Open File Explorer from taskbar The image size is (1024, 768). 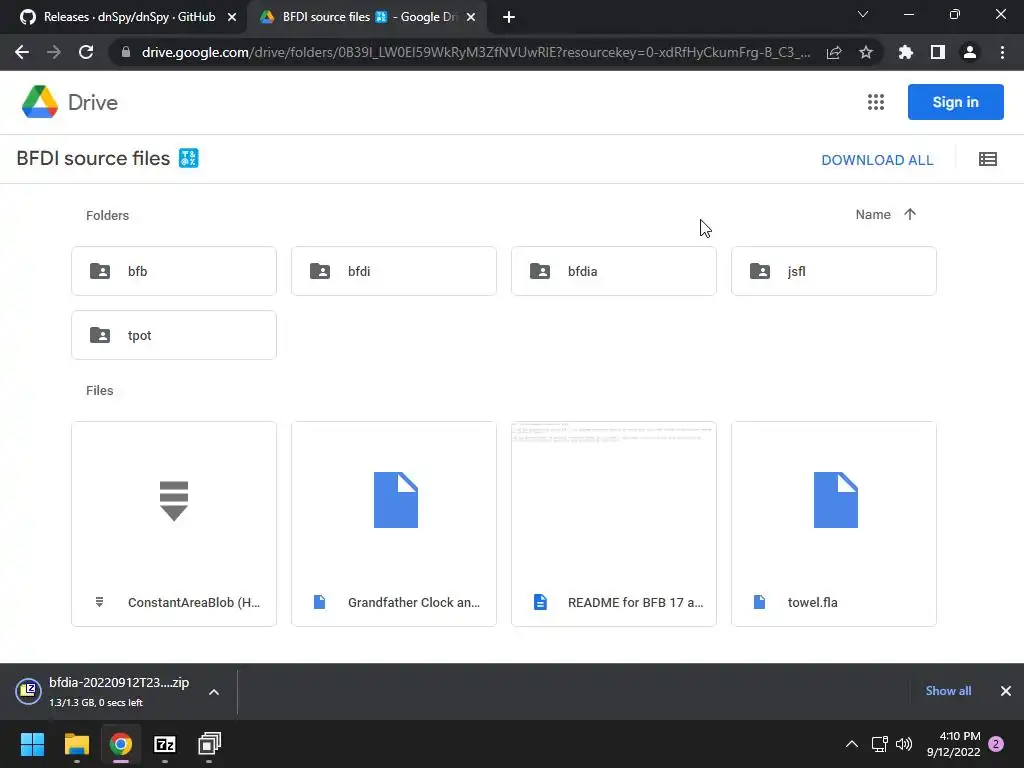pyautogui.click(x=76, y=744)
